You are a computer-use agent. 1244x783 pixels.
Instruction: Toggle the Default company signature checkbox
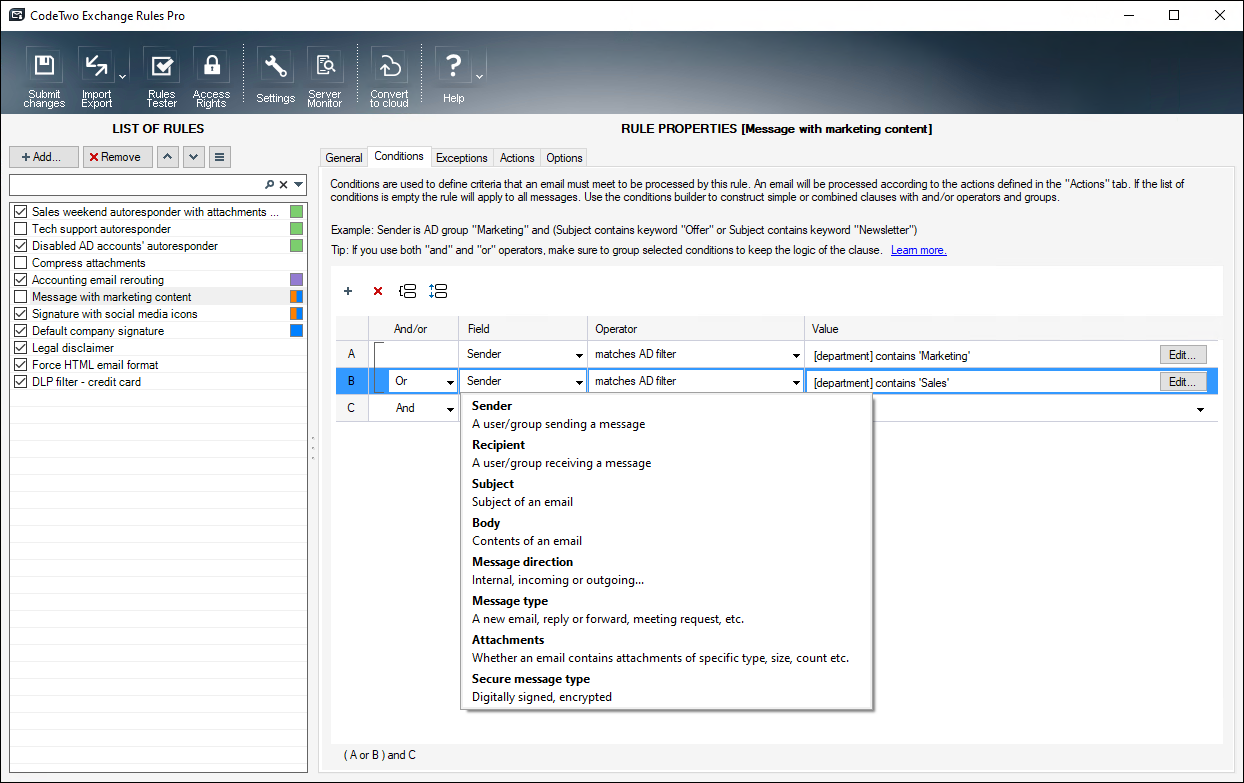click(x=20, y=331)
